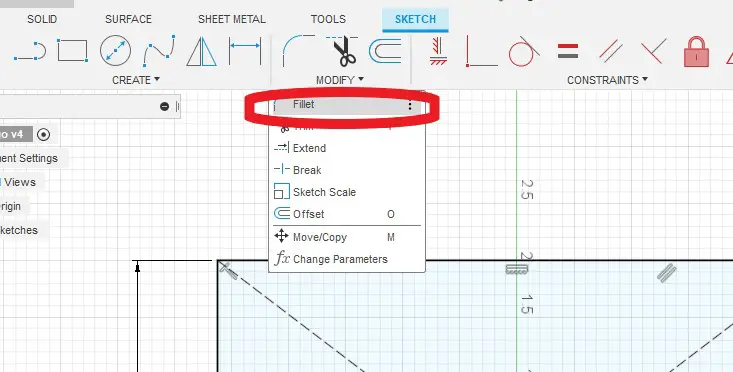Apply the Perpendicular constraint icon
Image resolution: width=733 pixels, height=372 pixels.
(654, 51)
